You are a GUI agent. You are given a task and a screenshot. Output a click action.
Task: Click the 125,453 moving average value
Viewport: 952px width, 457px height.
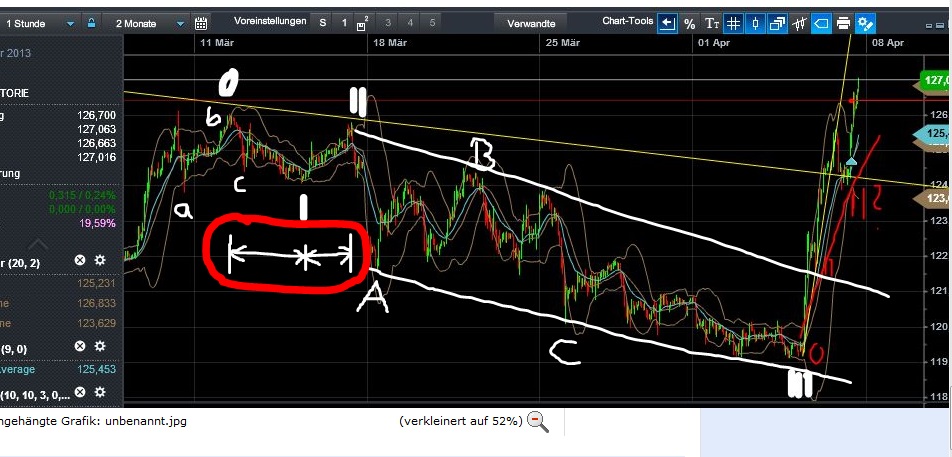pos(97,369)
